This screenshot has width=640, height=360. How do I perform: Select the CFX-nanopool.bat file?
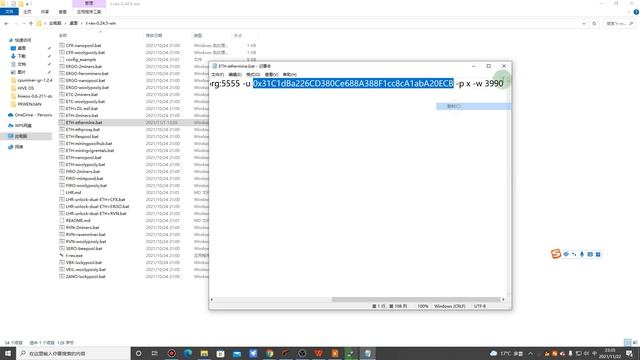[83, 45]
